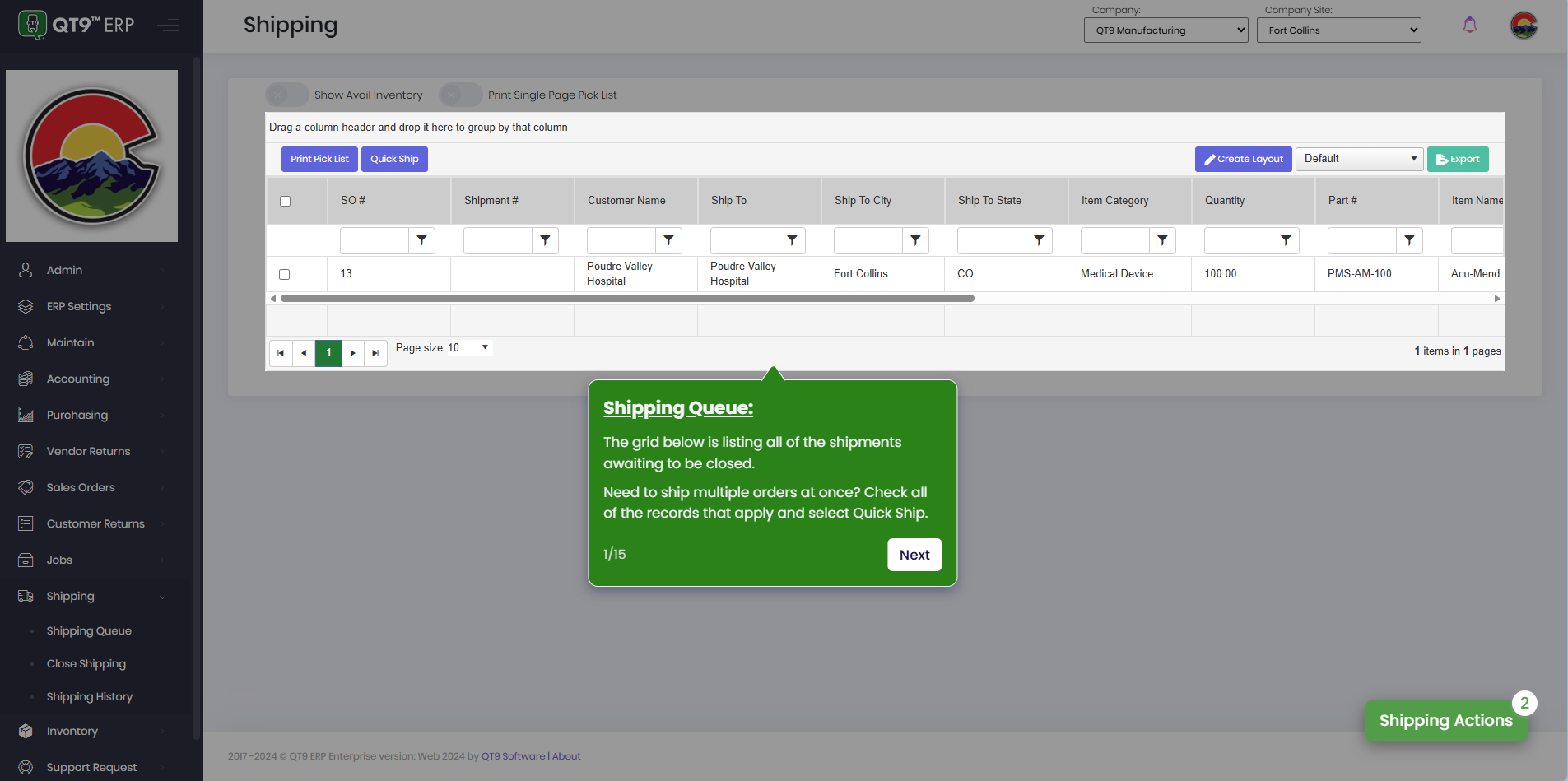
Task: Open Shipping History in sidebar
Action: click(90, 697)
